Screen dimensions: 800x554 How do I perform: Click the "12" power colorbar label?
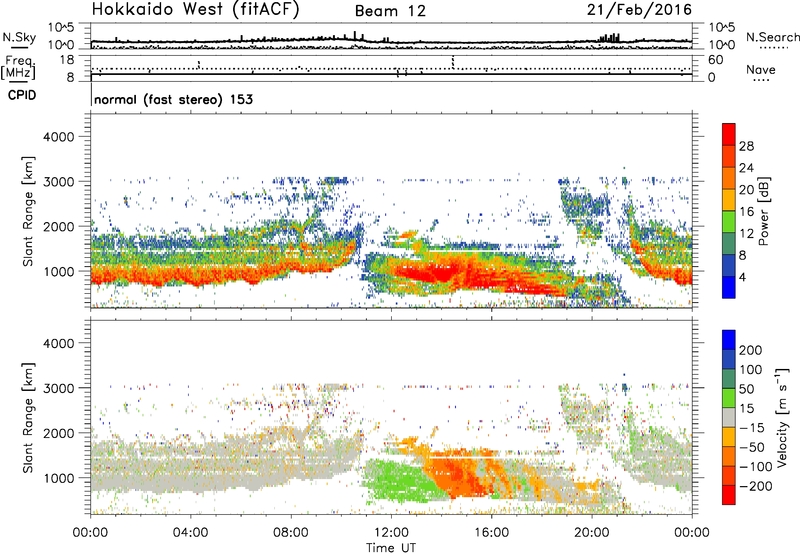[x=746, y=234]
